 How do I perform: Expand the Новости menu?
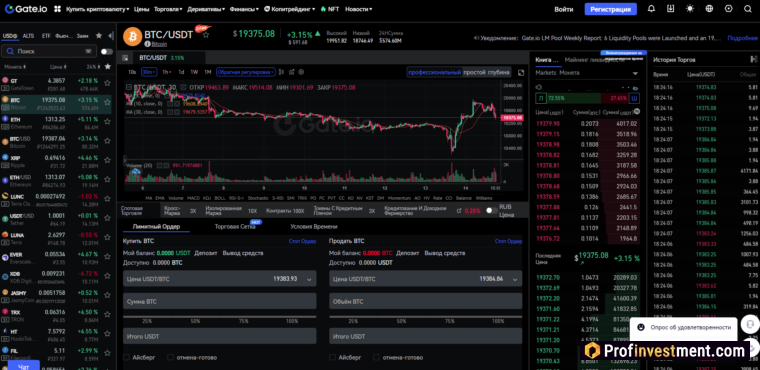coord(359,9)
